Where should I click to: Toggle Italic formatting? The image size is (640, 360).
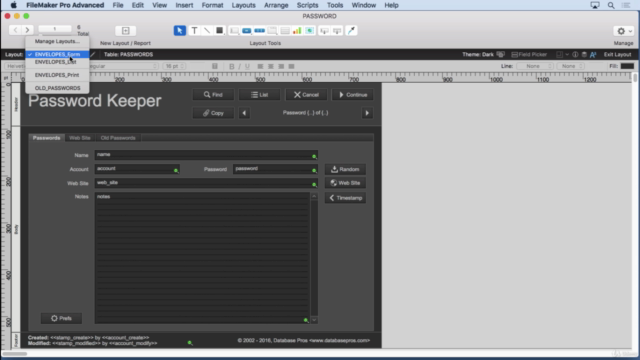(240, 67)
